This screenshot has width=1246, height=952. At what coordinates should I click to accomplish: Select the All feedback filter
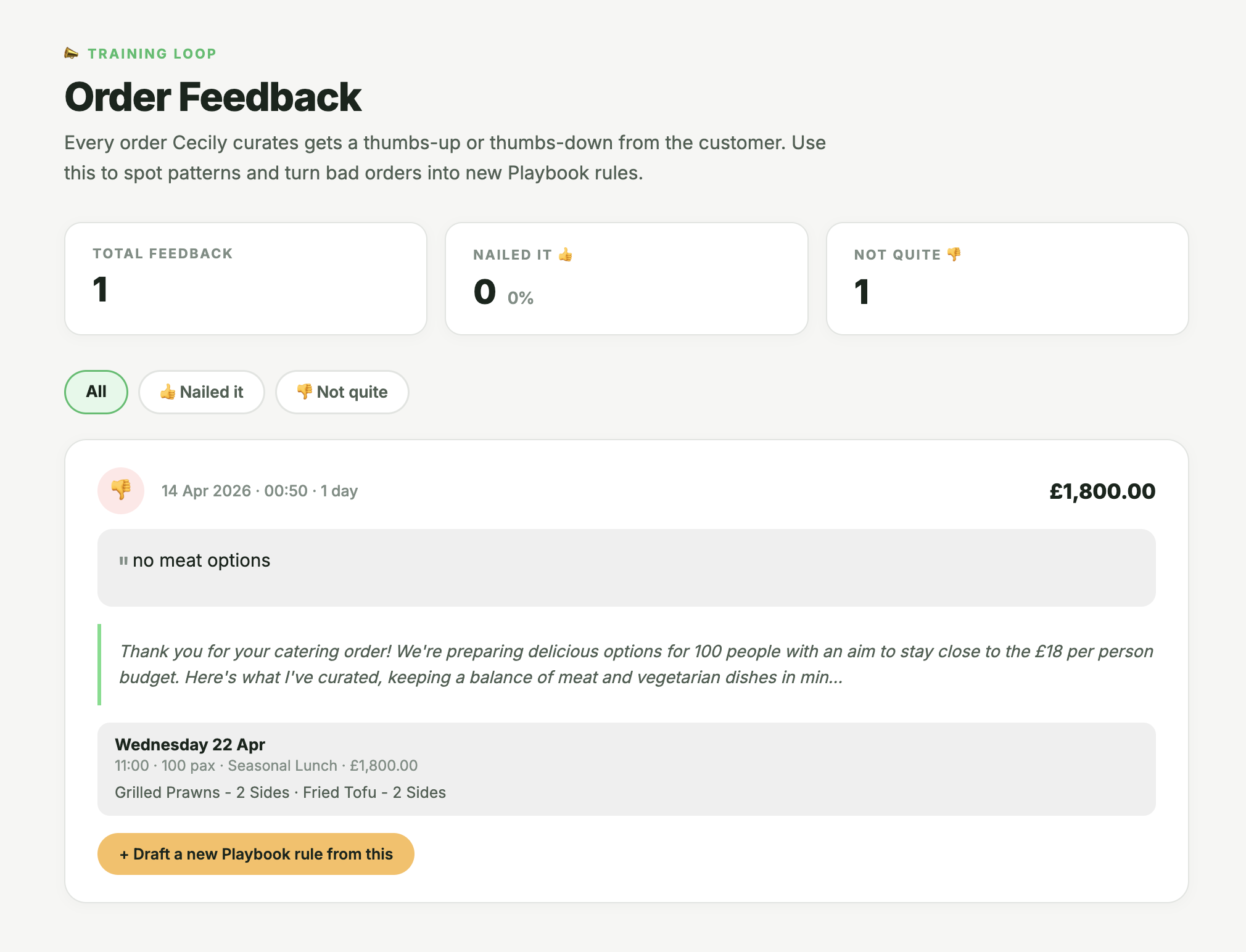(x=96, y=392)
